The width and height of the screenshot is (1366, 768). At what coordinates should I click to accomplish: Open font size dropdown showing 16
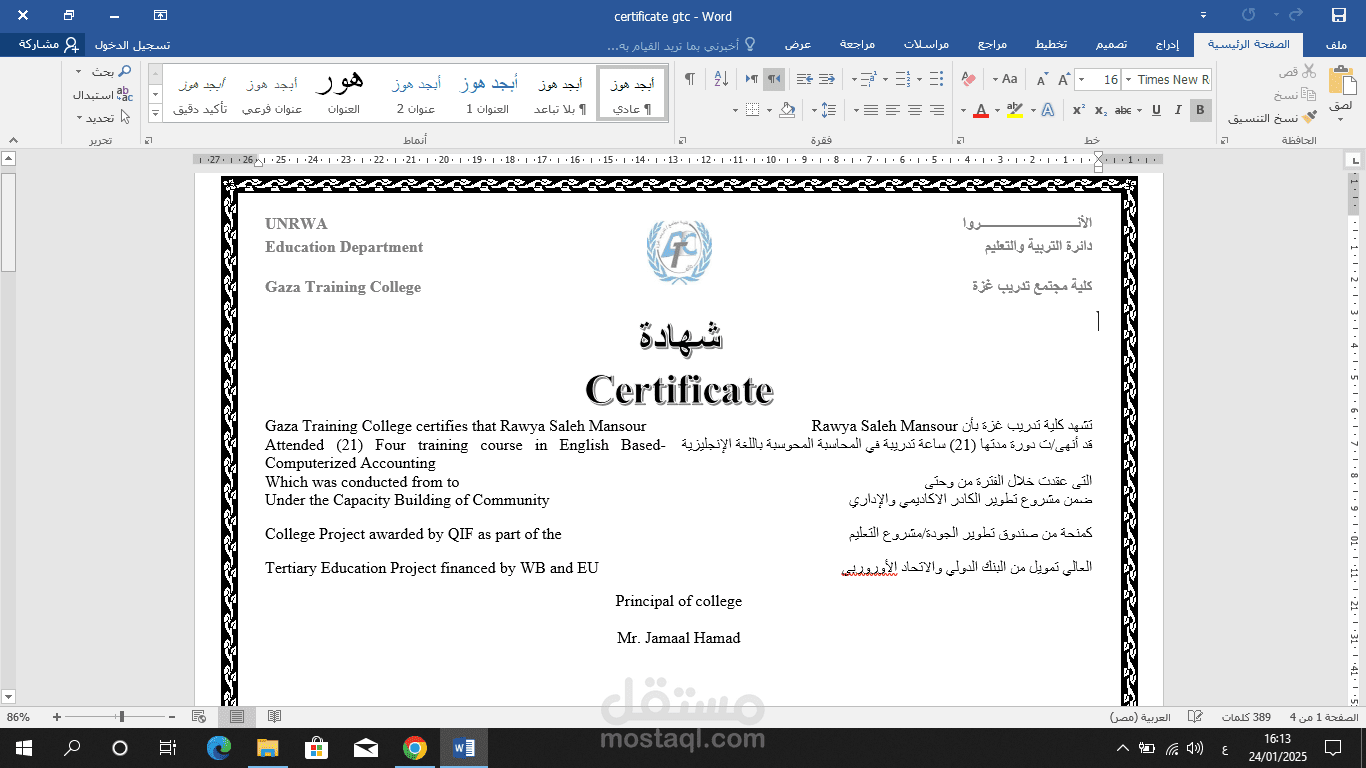click(x=1081, y=79)
